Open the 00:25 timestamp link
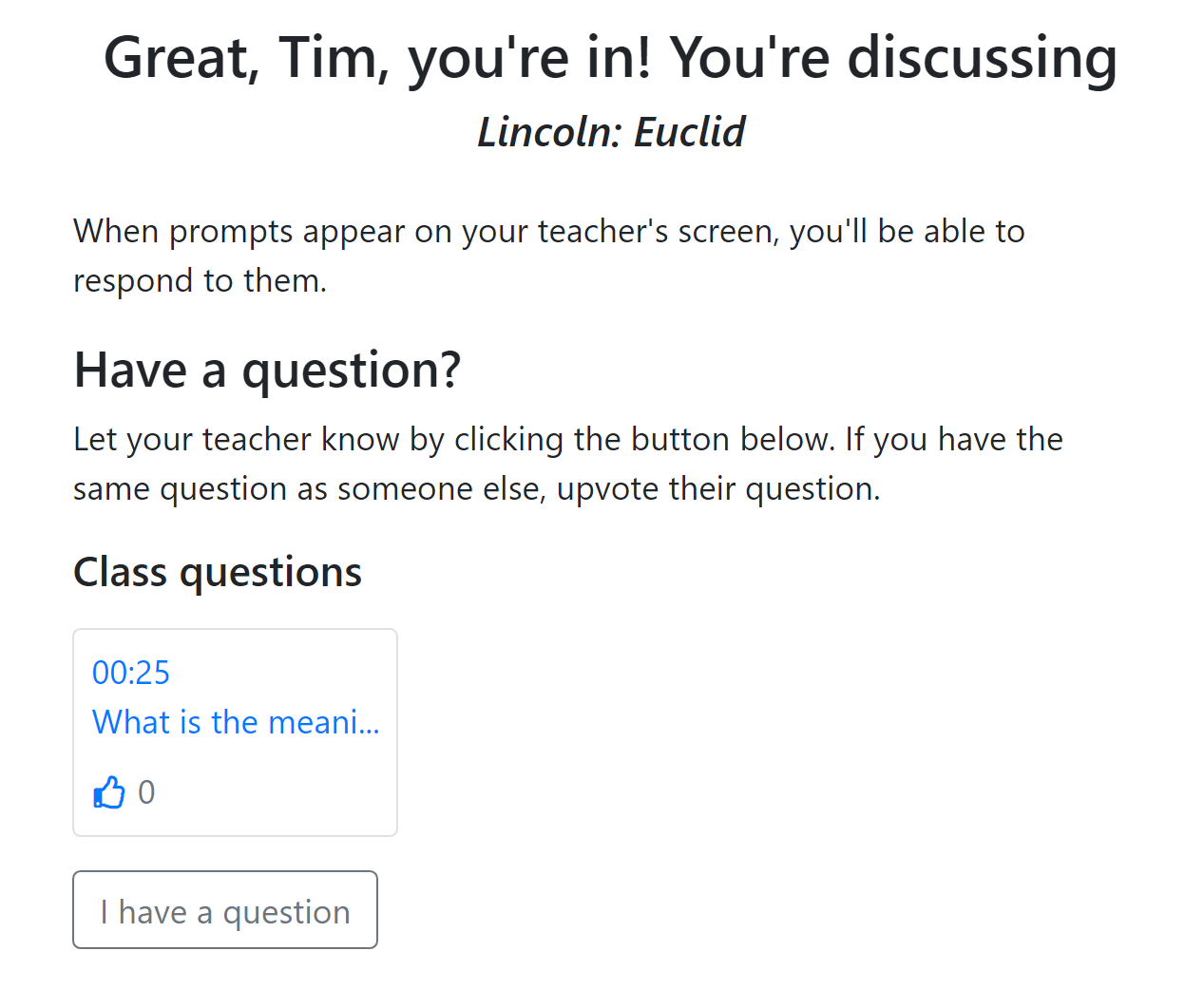Screen dimensions: 1204x1008 [131, 673]
